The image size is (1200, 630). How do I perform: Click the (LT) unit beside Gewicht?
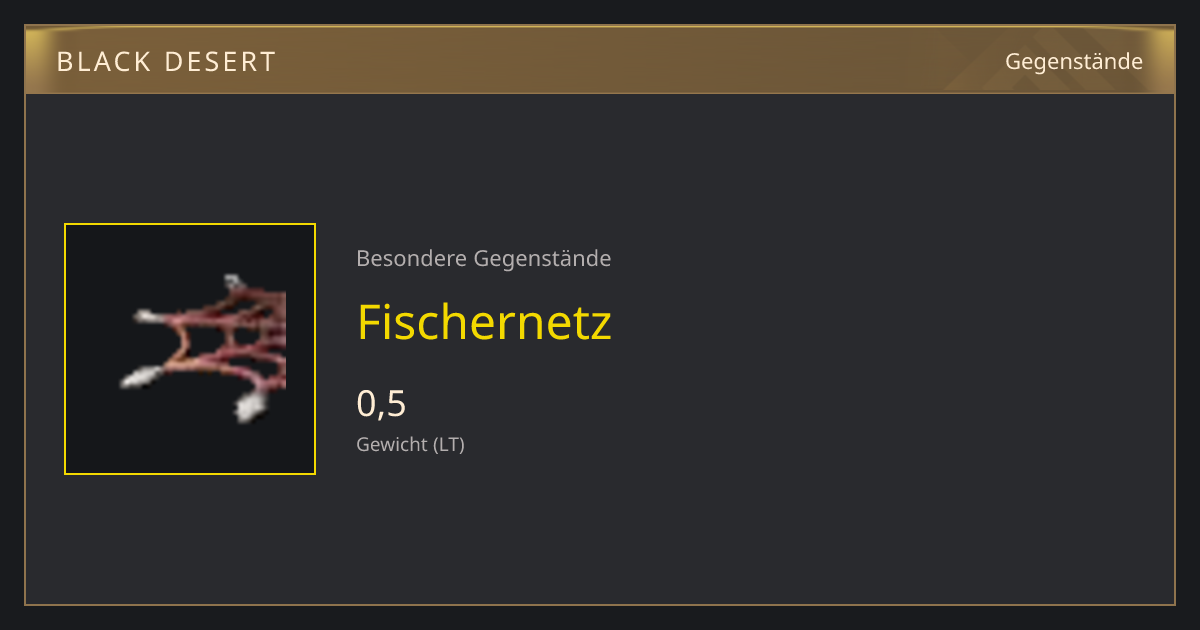pos(449,444)
